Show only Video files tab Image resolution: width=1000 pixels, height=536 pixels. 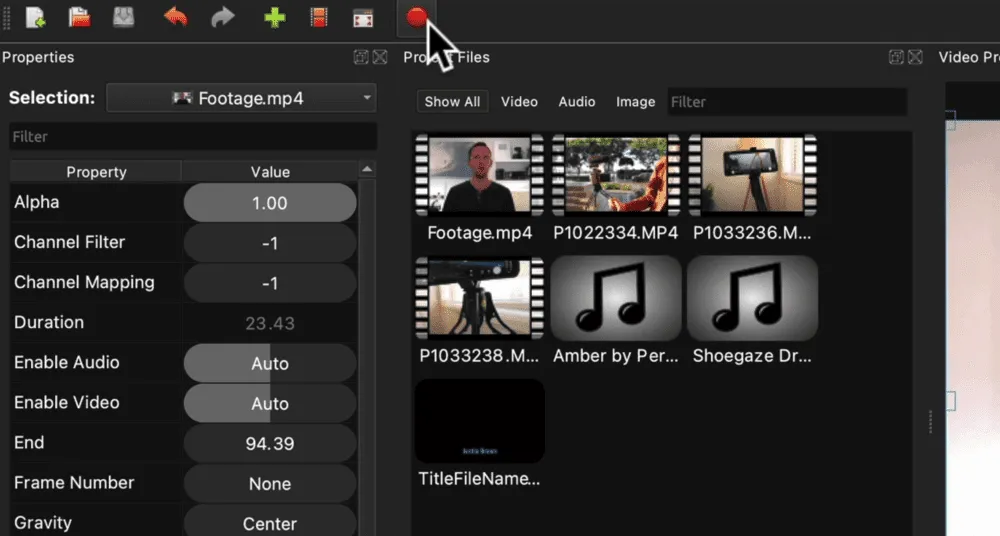pos(519,101)
